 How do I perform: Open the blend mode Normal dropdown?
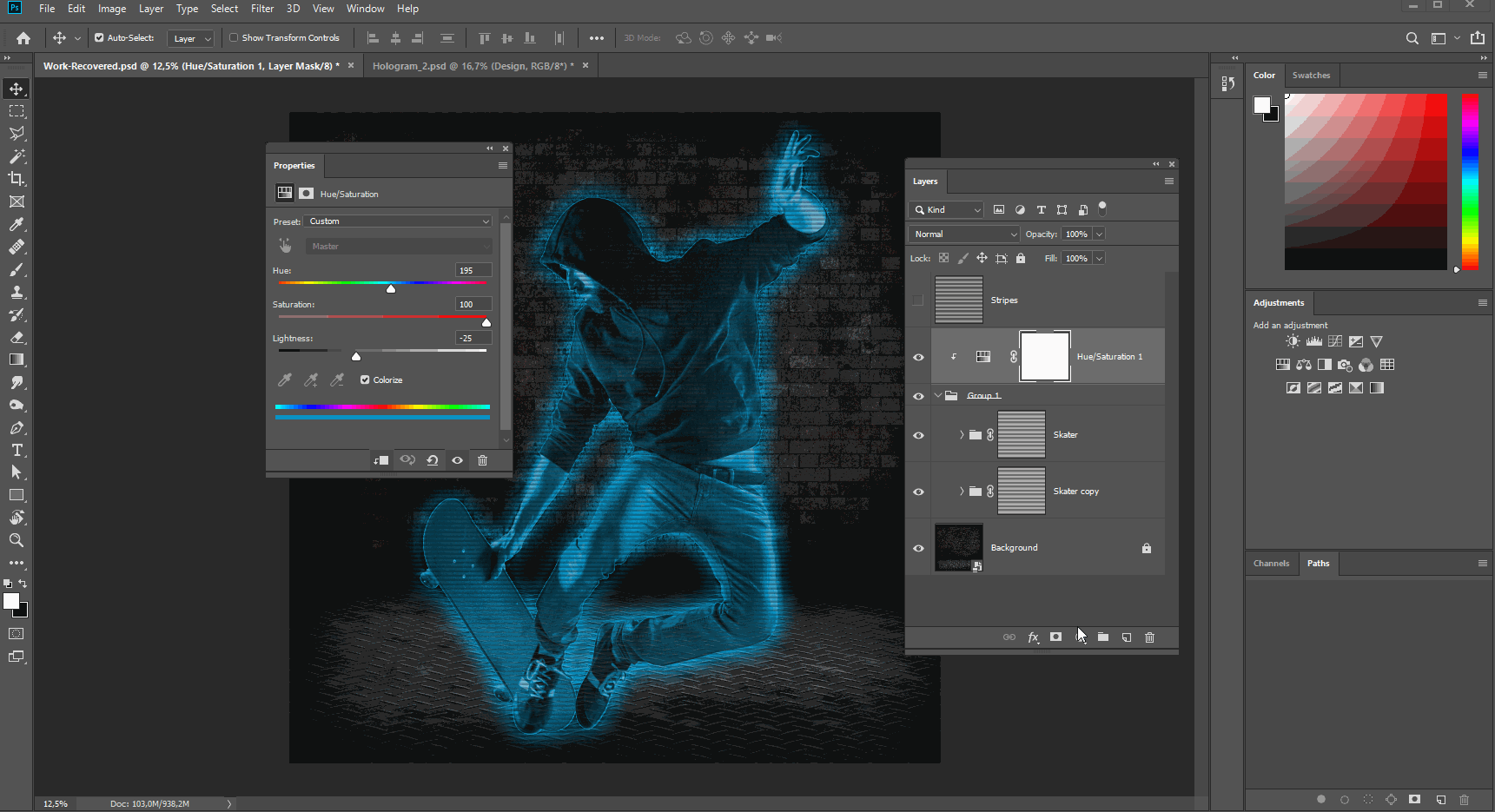click(x=964, y=234)
